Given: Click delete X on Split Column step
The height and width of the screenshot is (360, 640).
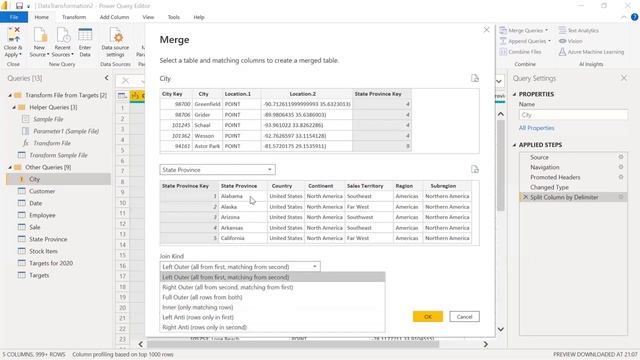Looking at the screenshot, I should [525, 197].
